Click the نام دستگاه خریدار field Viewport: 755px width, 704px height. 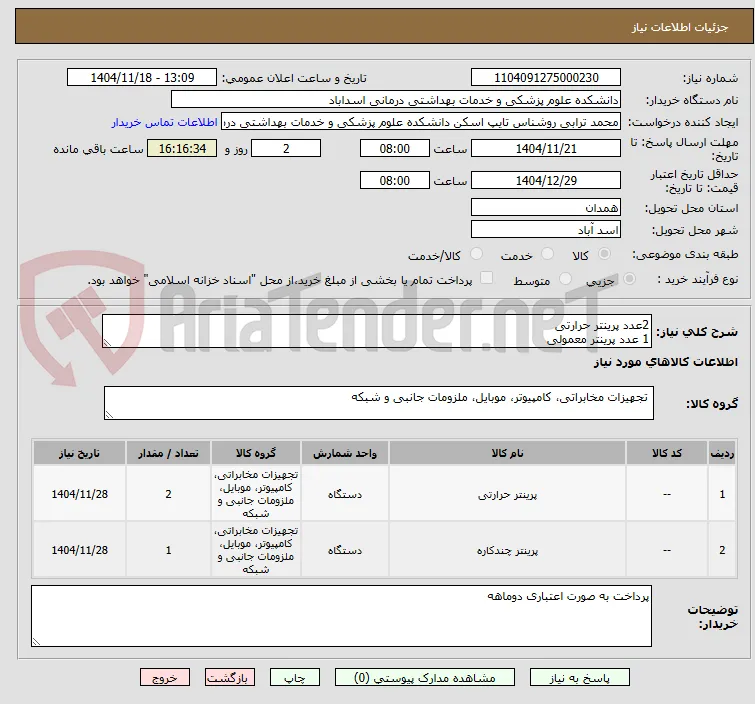click(x=396, y=100)
